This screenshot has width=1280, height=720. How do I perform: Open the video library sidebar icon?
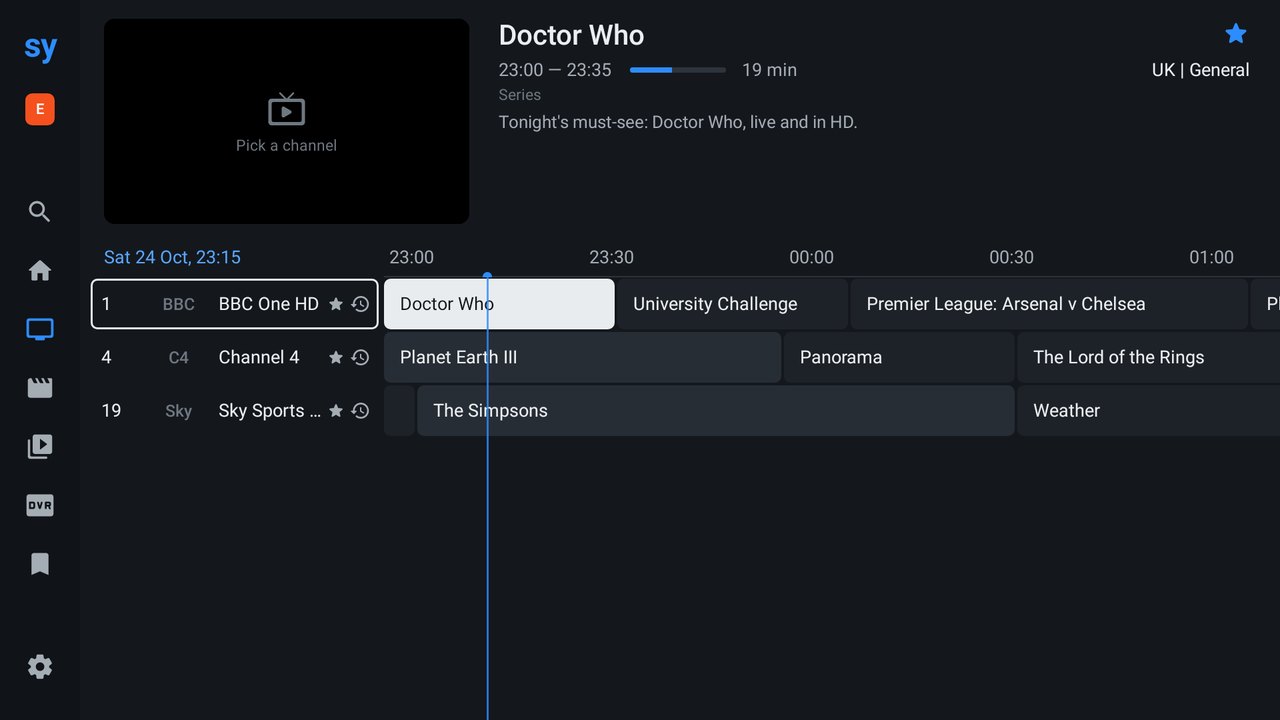pyautogui.click(x=40, y=446)
